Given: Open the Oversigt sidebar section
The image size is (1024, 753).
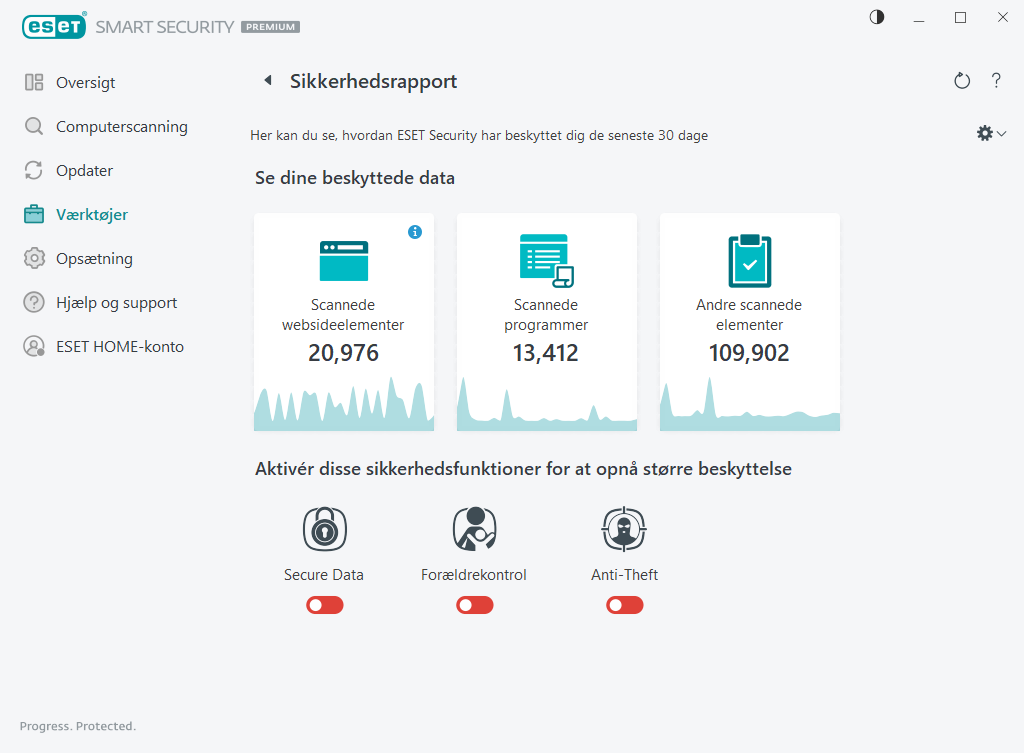Looking at the screenshot, I should point(82,82).
